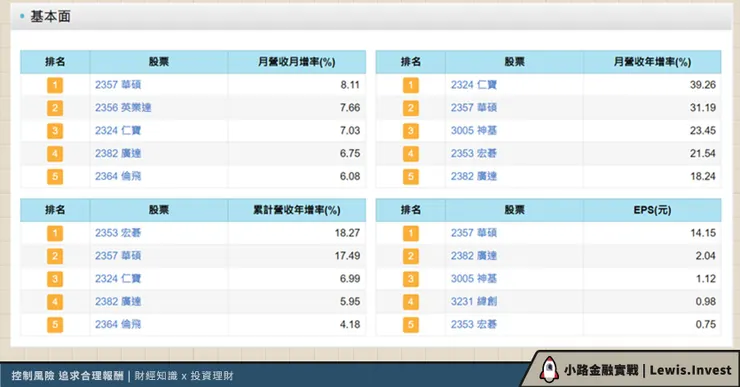Open 2382 廣達 link in 月營收月增率 table
740x387 pixels.
118,153
